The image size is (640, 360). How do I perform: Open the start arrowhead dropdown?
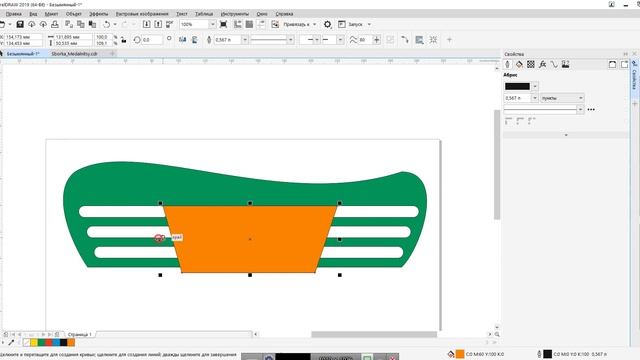pos(317,40)
